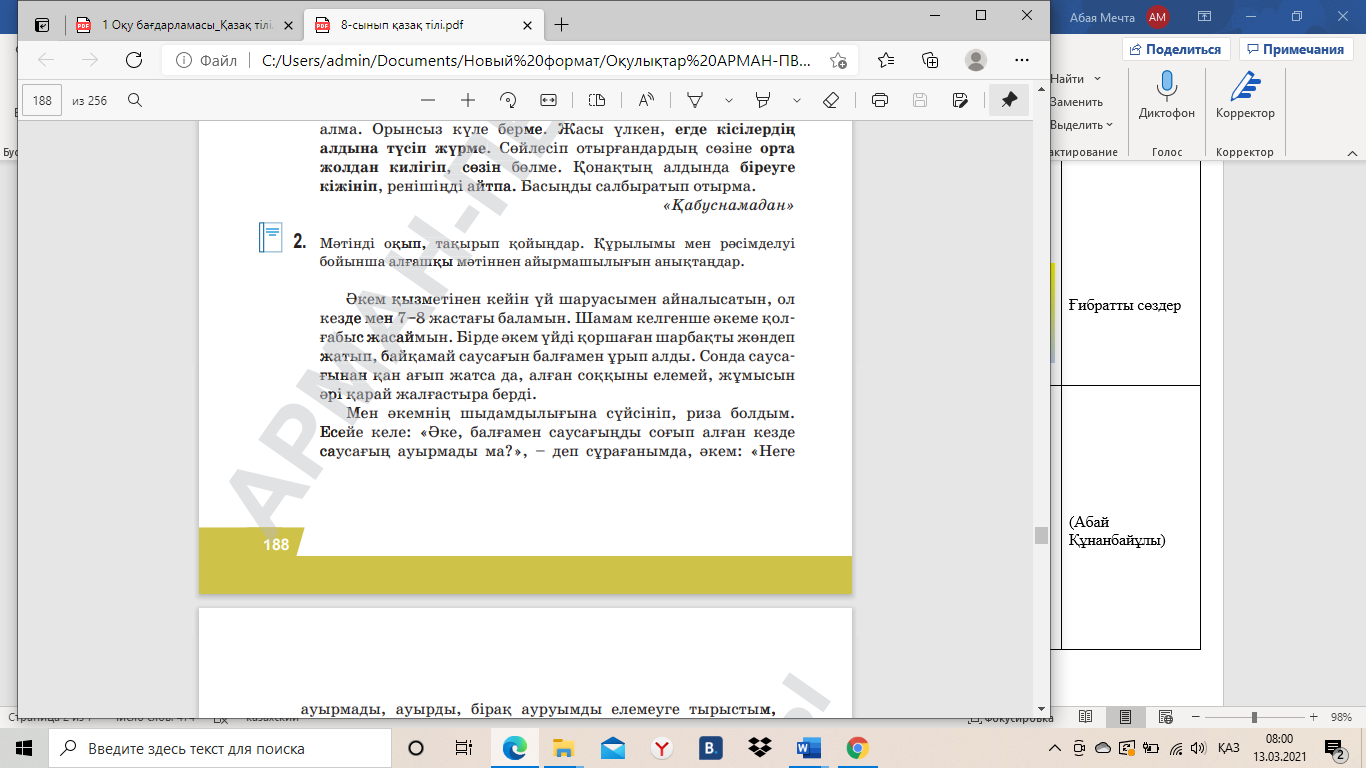Select the '8-сынып қазақ тілі.pdf' tab

coord(424,25)
